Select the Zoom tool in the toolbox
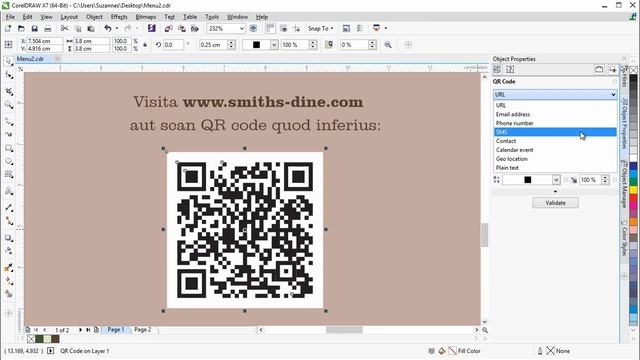Image resolution: width=640 pixels, height=360 pixels. tap(9, 105)
